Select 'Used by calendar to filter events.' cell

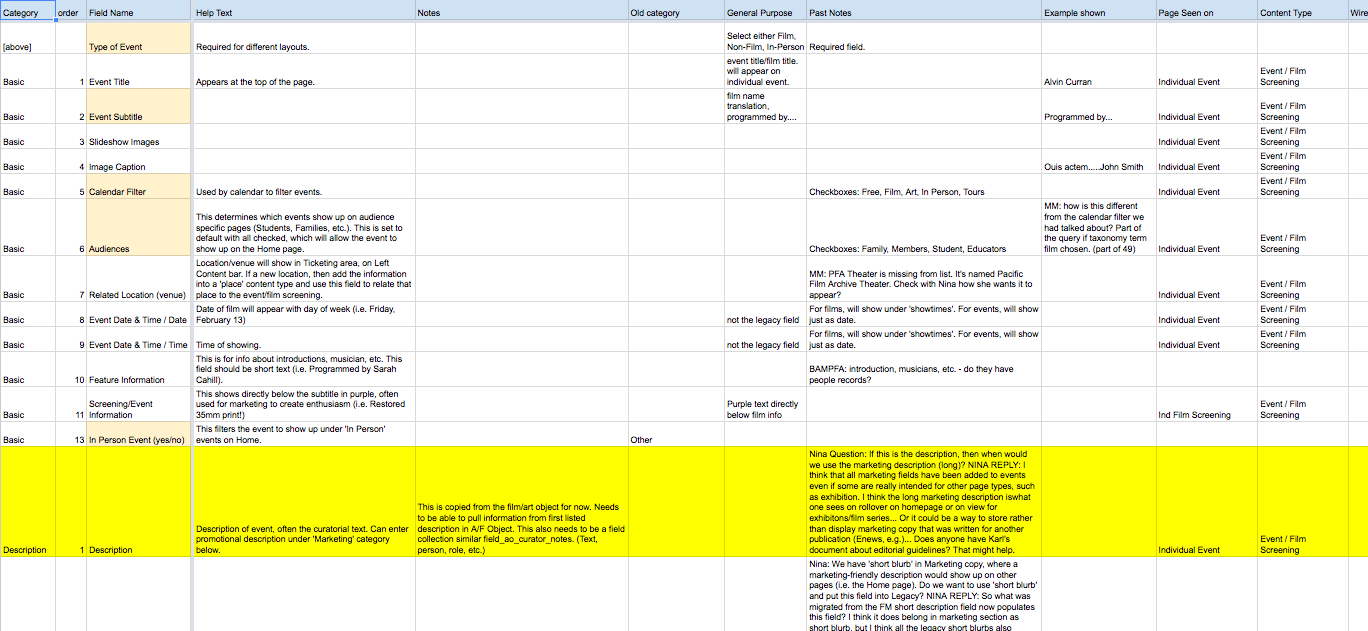point(303,186)
